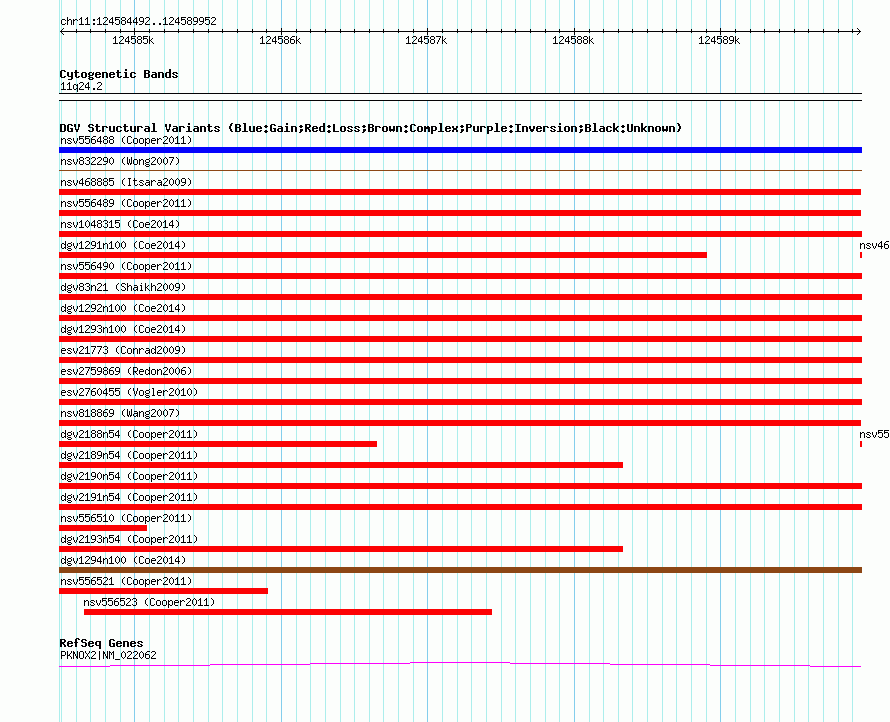Click the Cytogenetic Bands track heading
The image size is (890, 722).
pos(119,74)
